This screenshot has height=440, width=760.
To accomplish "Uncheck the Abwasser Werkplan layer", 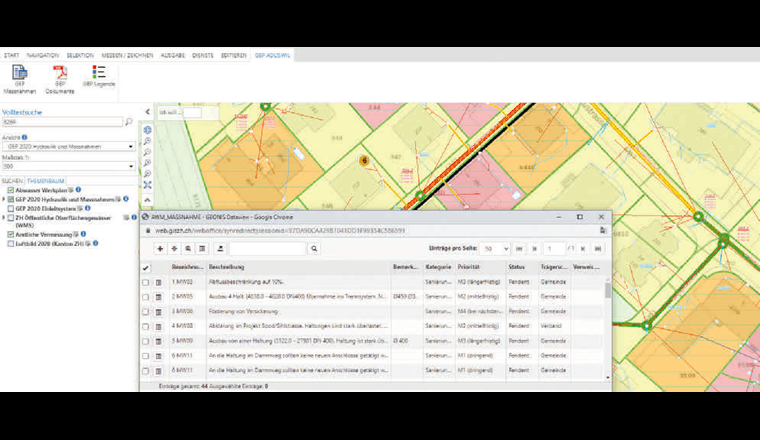I will [x=11, y=190].
